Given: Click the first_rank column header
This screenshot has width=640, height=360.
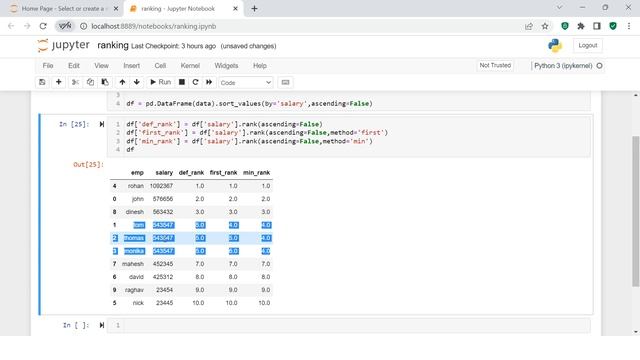Looking at the screenshot, I should click(x=223, y=173).
